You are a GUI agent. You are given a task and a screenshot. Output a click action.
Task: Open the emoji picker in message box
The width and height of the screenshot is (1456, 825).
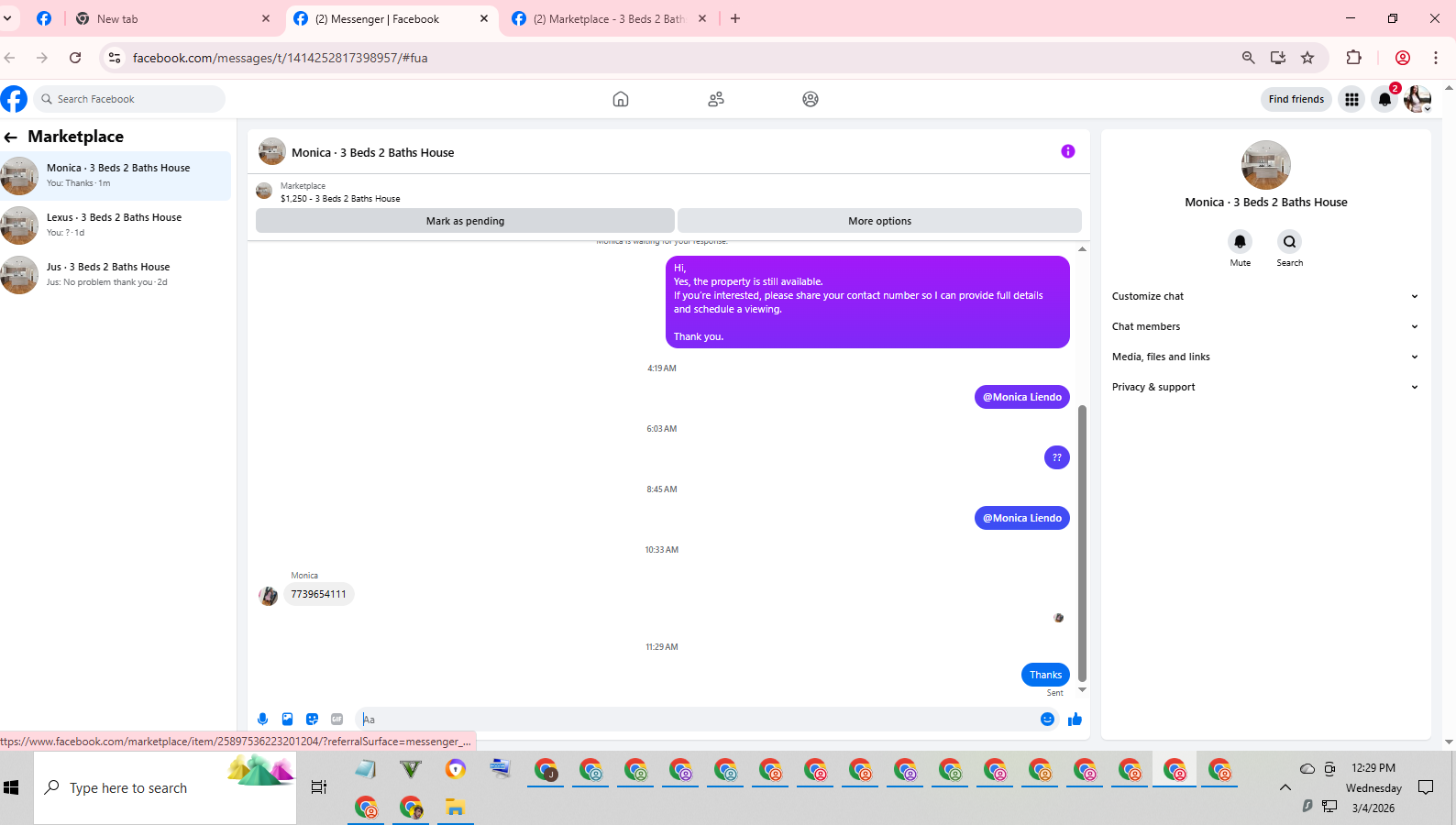(1047, 720)
